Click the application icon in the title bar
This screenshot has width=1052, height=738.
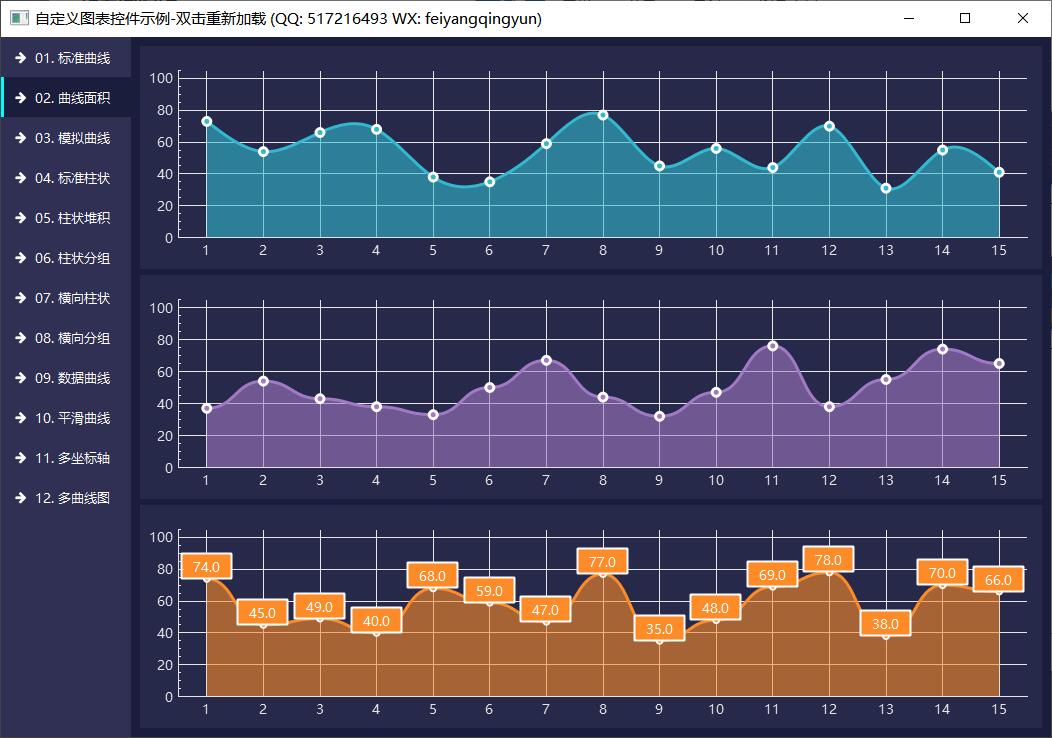pos(19,18)
